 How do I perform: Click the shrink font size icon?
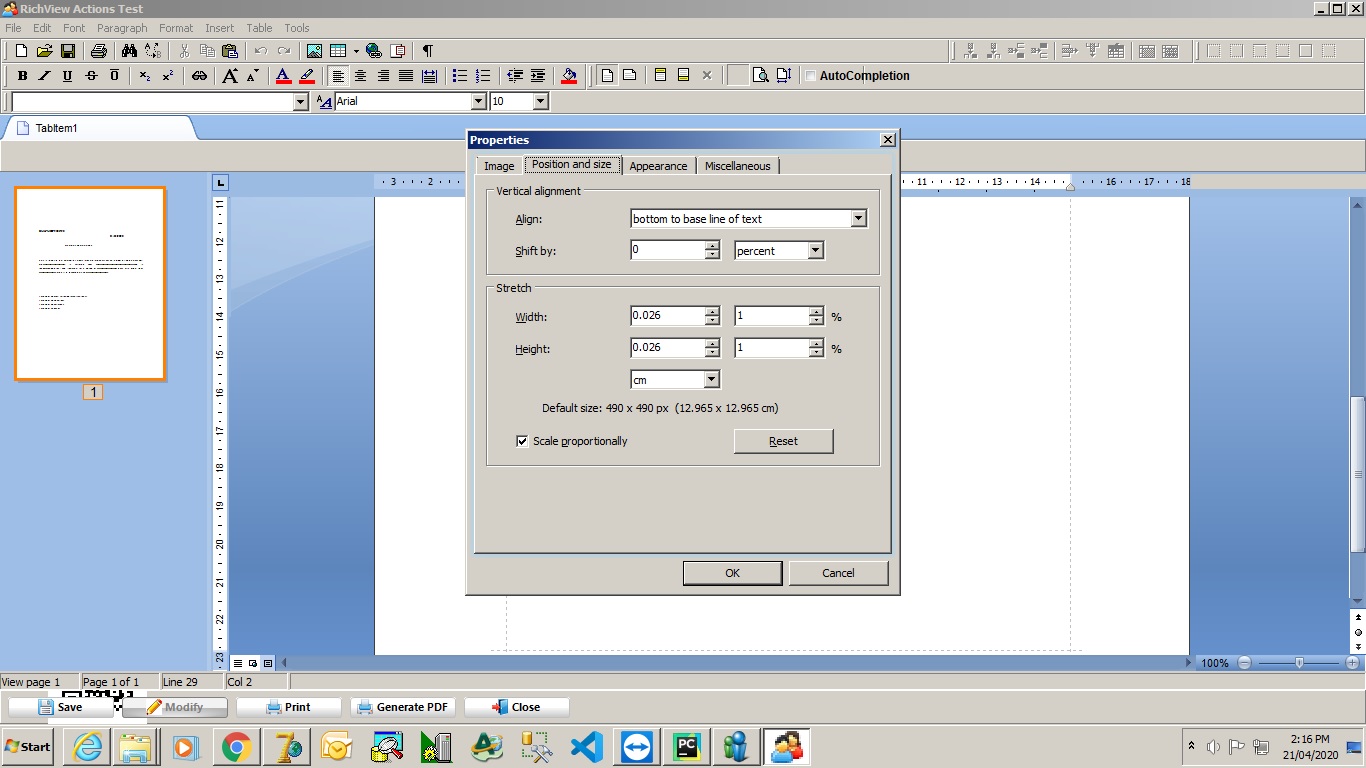click(252, 76)
